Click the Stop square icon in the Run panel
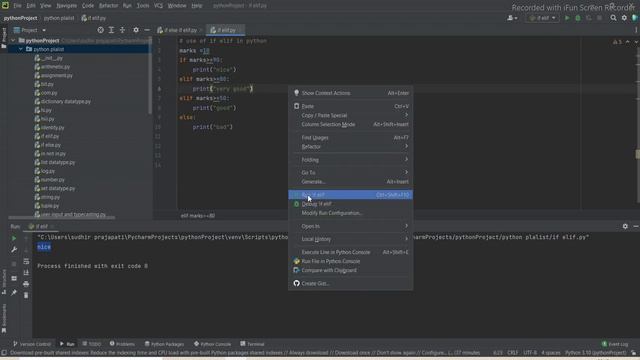The height and width of the screenshot is (360, 640). (x=14, y=264)
